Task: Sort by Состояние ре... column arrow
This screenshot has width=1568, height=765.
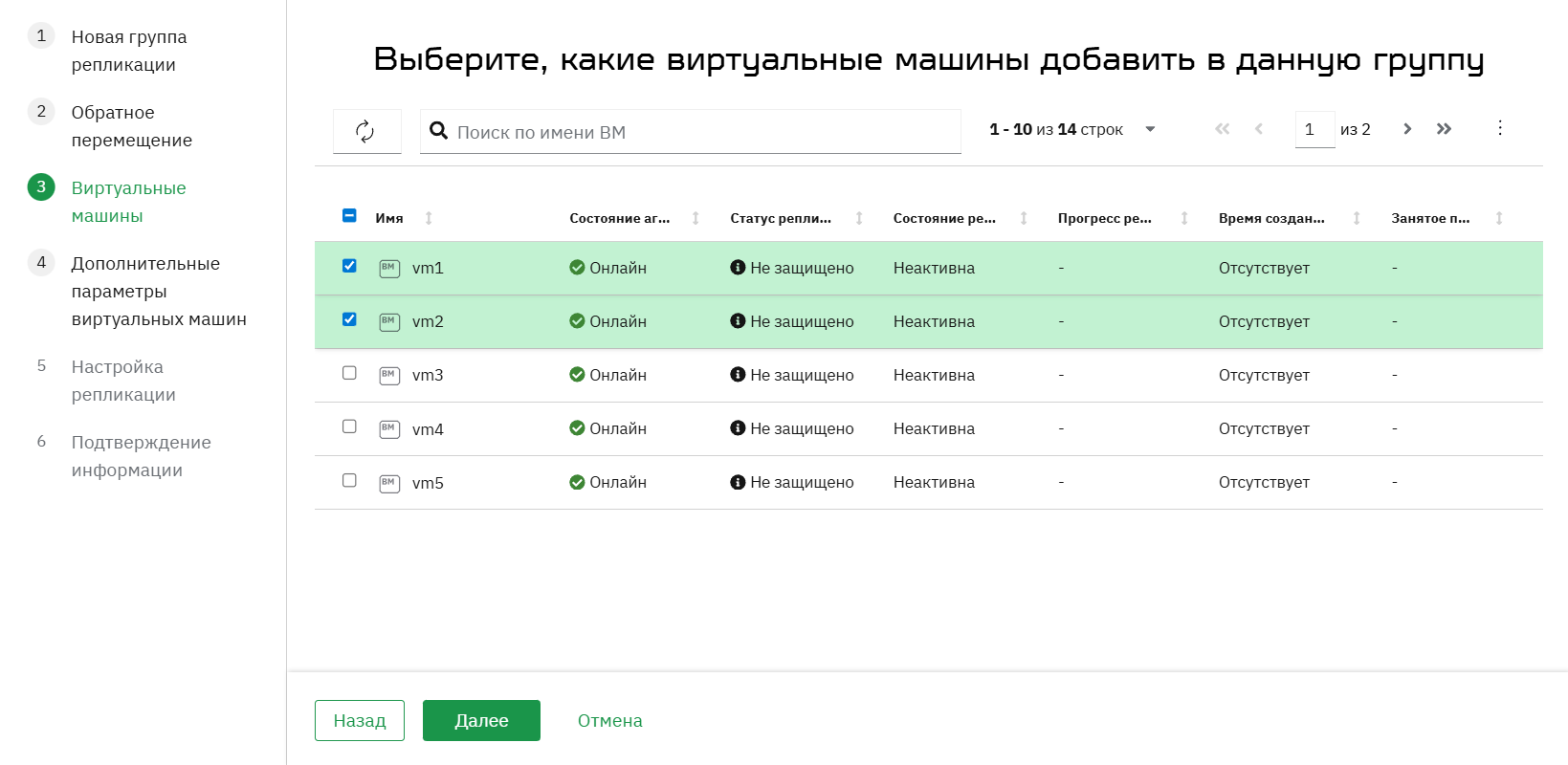Action: click(1024, 218)
